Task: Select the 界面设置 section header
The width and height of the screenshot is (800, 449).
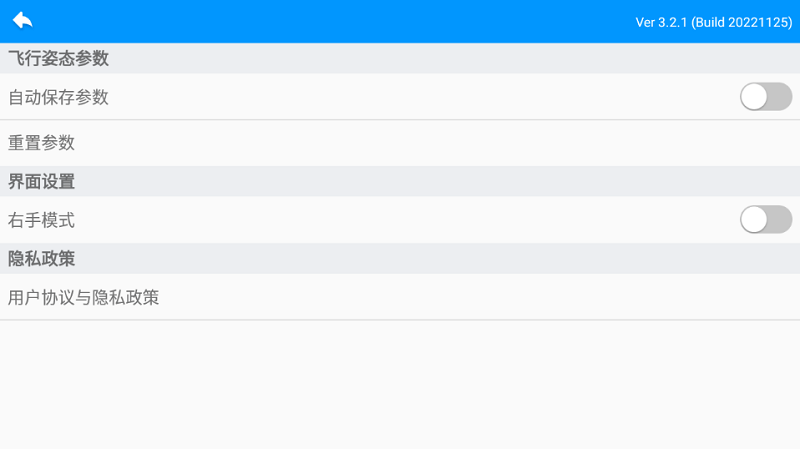Action: 42,182
